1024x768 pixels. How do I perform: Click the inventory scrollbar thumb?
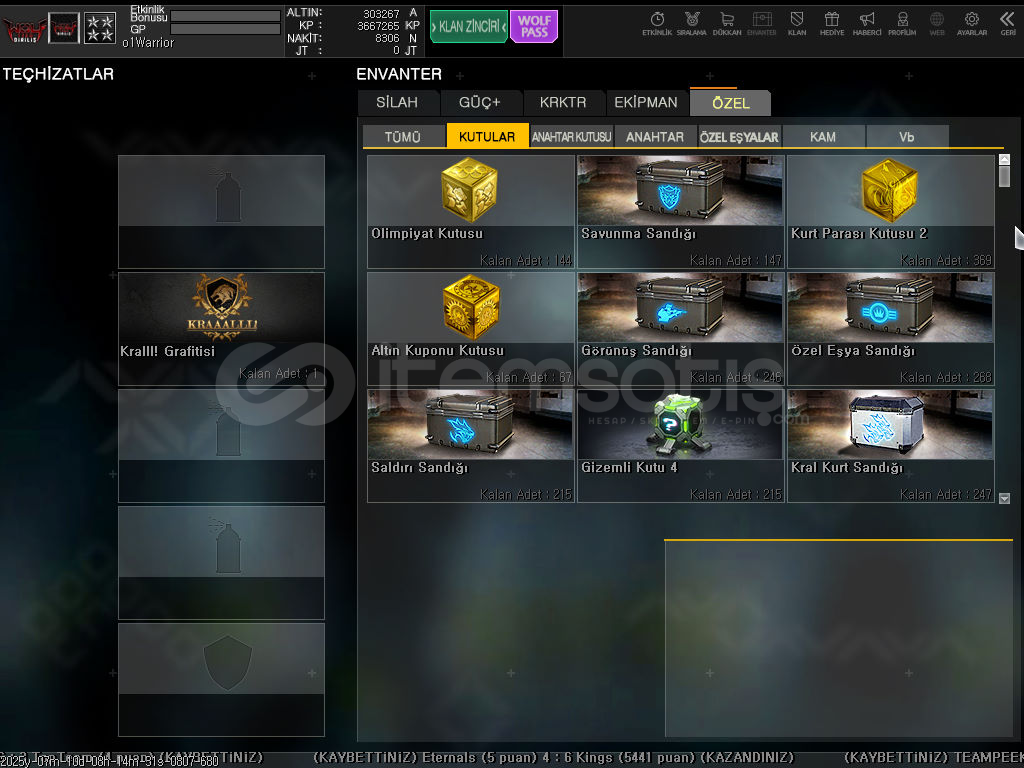(x=1004, y=176)
